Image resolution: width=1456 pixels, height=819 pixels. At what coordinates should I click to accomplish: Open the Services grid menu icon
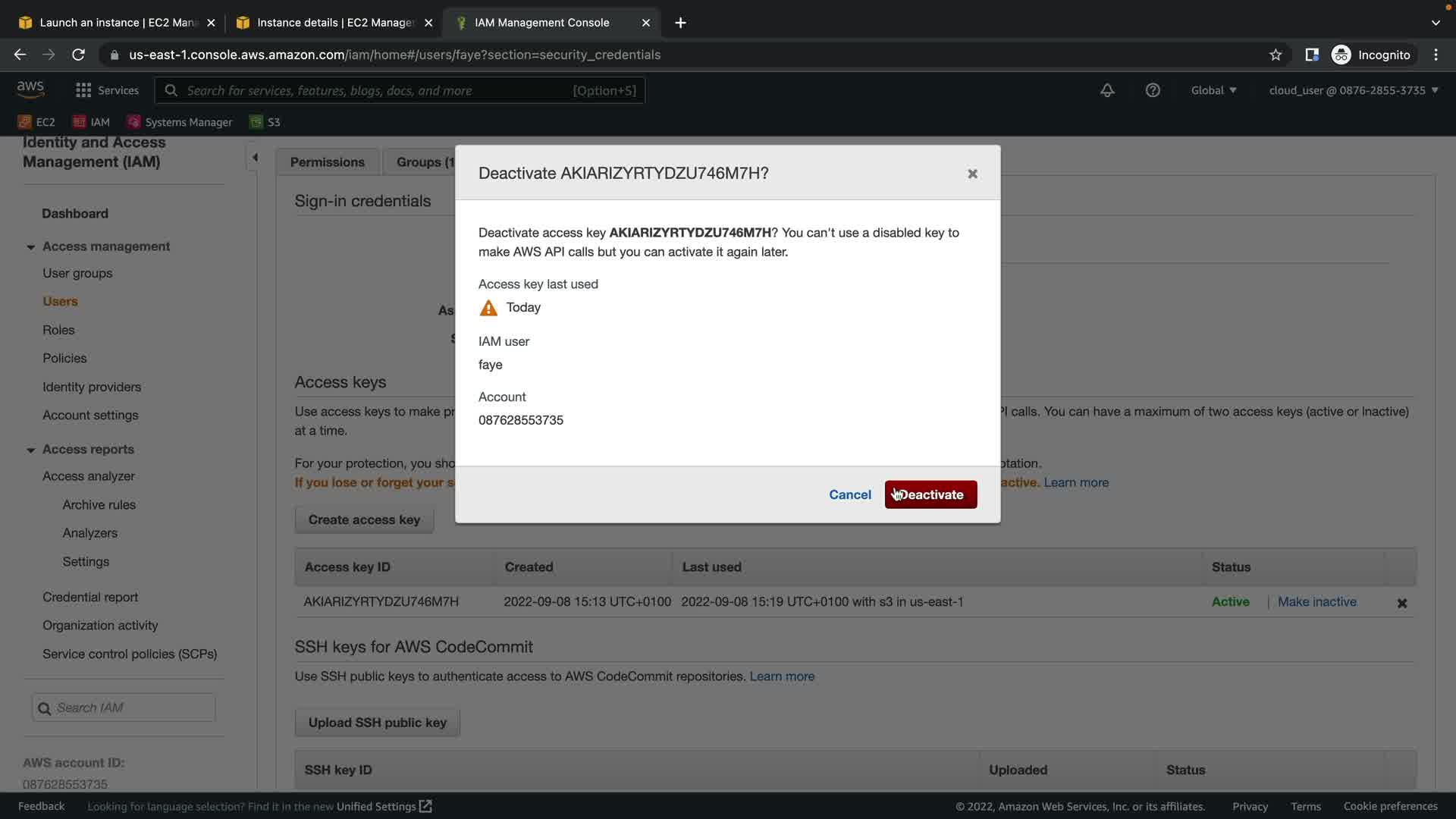tap(83, 90)
